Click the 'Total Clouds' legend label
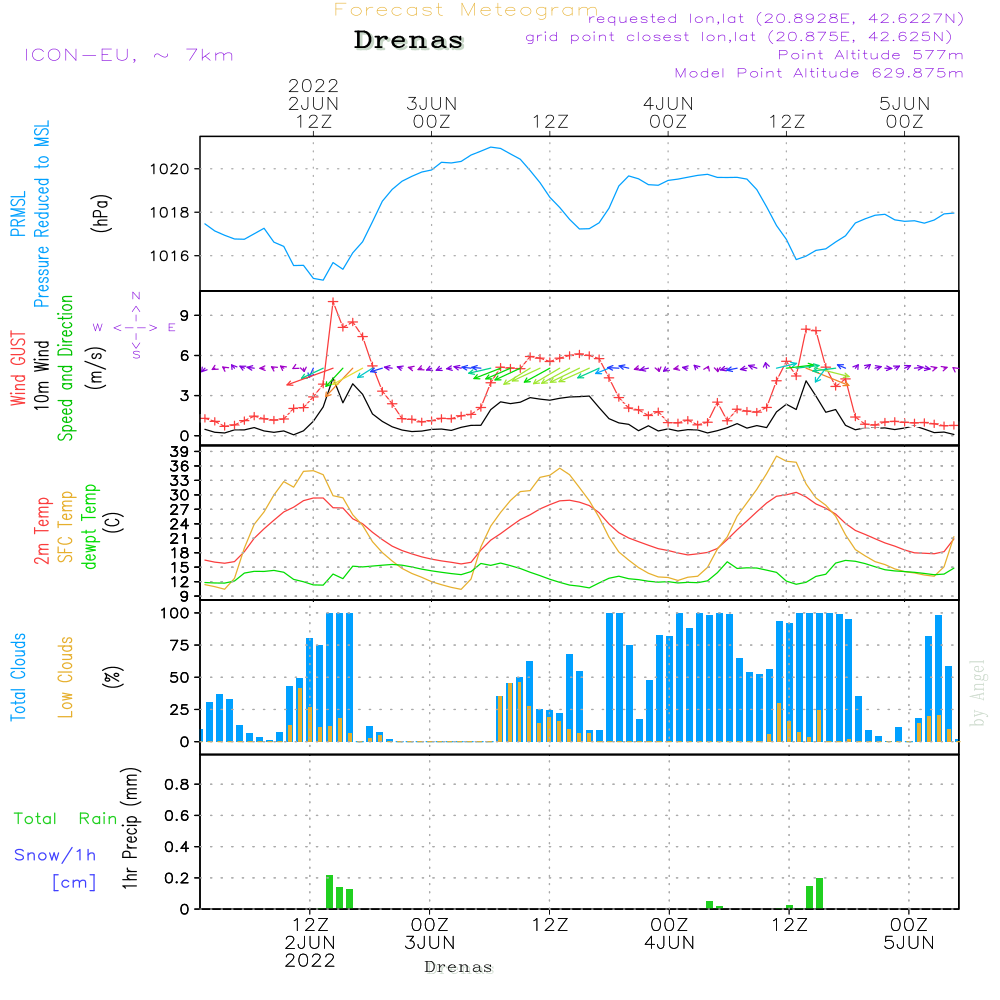Viewport: 1000px width, 1000px height. pyautogui.click(x=18, y=677)
